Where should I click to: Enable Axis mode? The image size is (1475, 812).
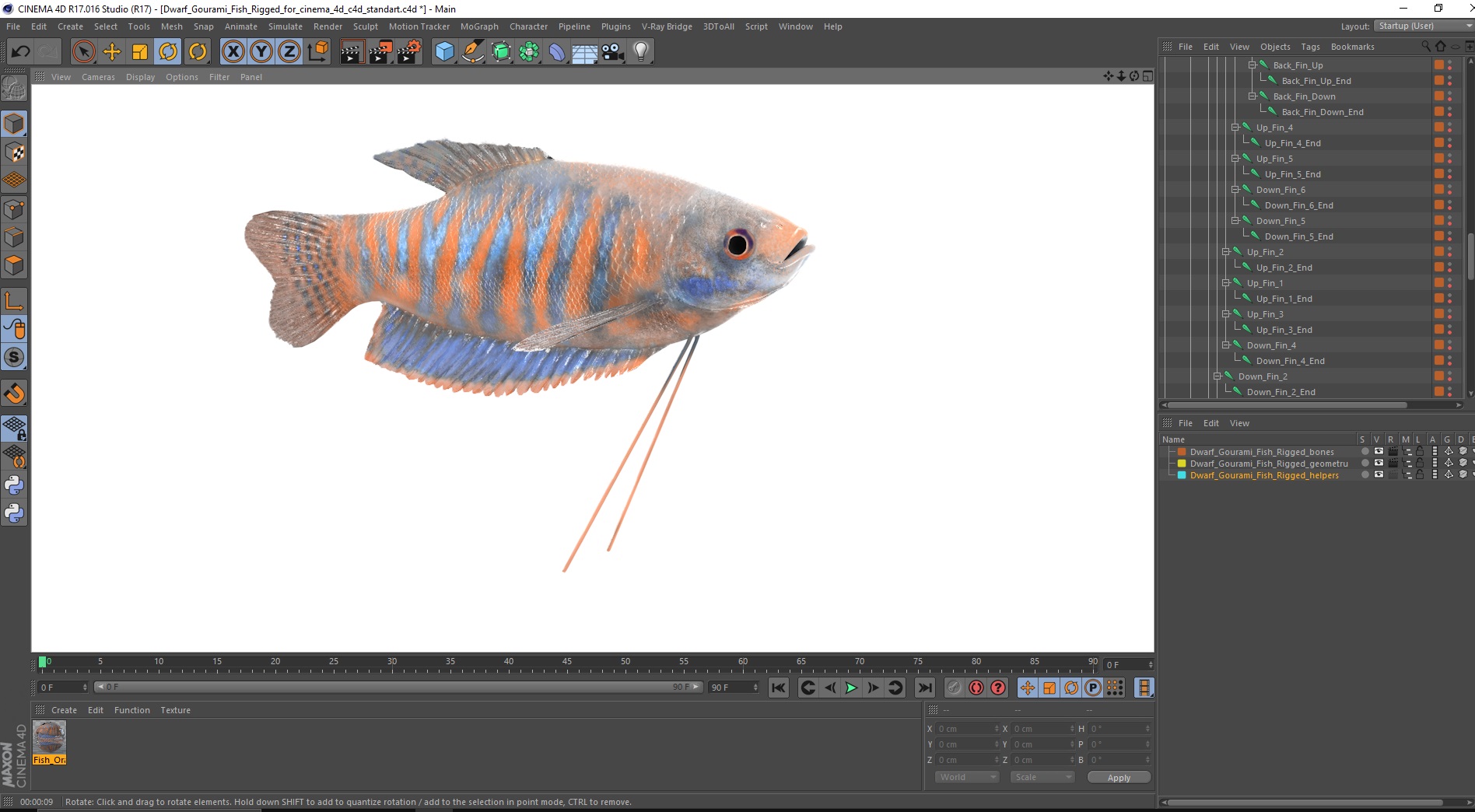coord(14,301)
